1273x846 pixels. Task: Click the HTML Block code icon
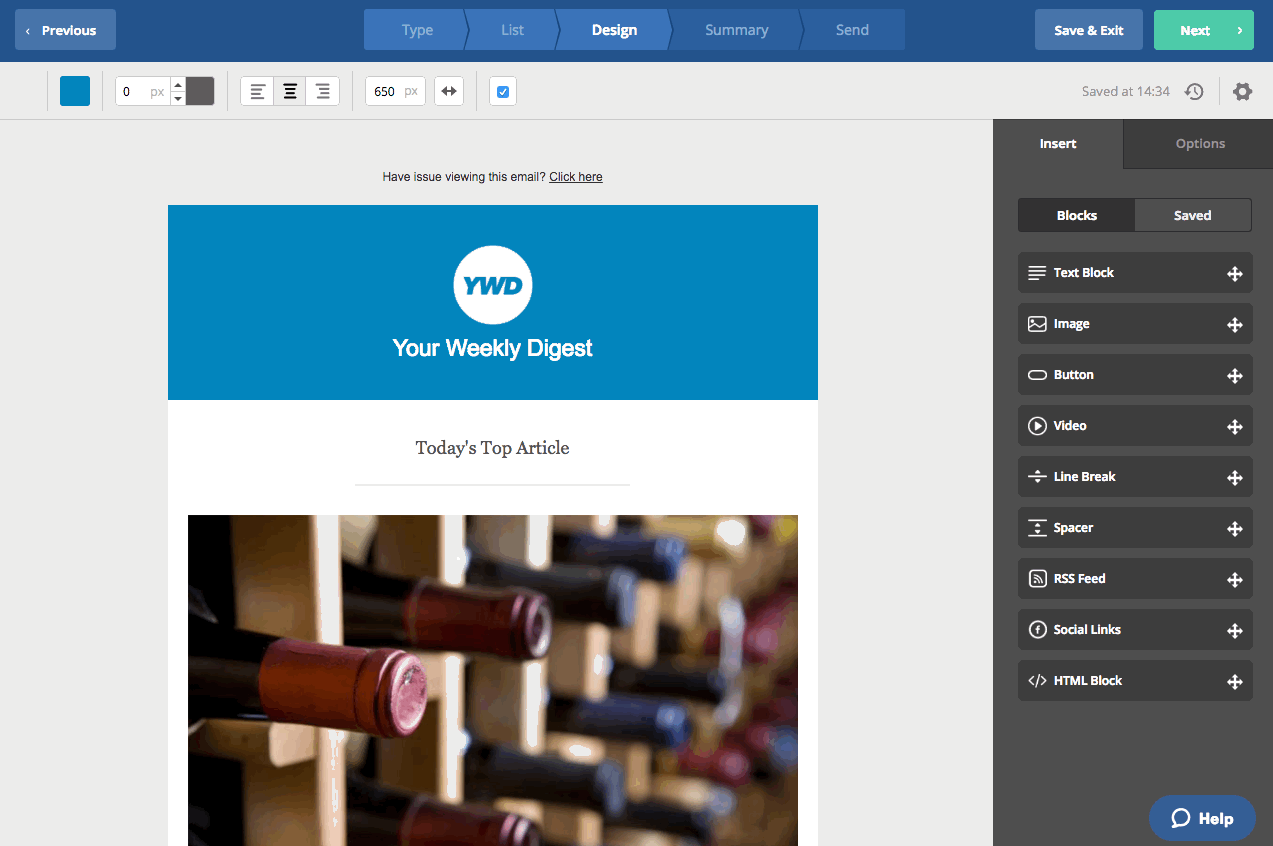point(1037,681)
